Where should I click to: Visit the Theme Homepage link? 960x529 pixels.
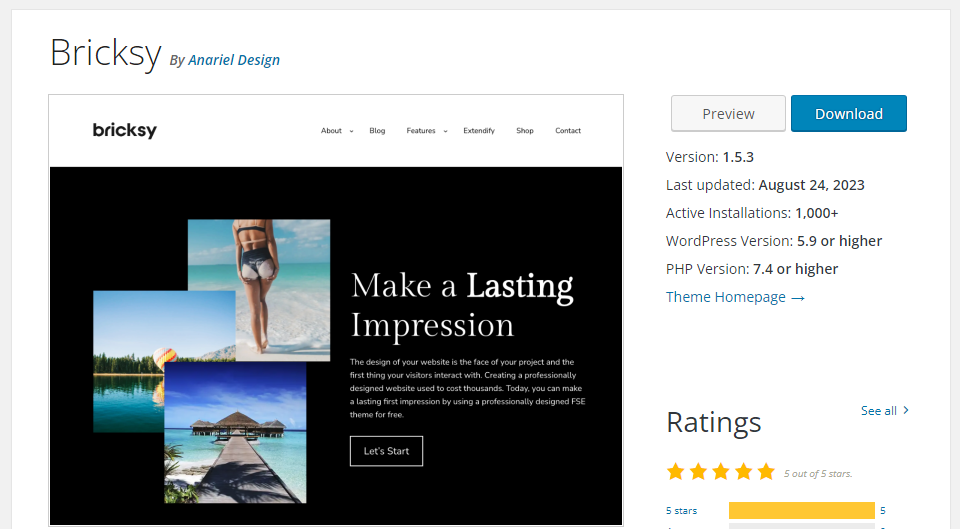[735, 297]
